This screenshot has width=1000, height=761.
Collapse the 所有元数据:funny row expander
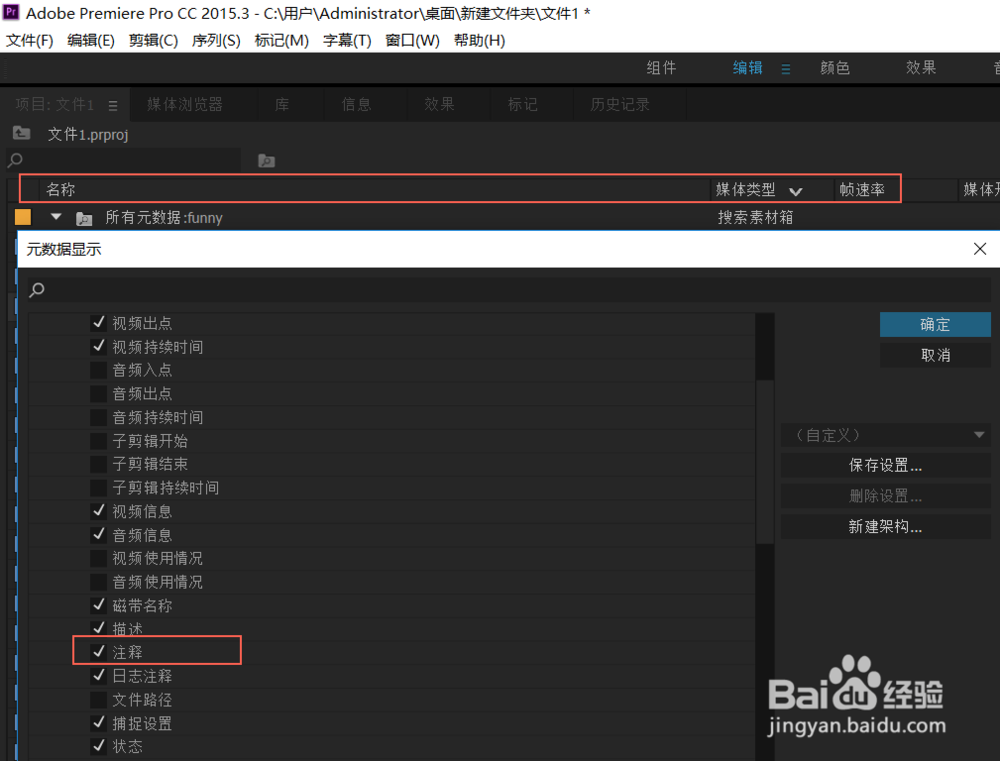[x=56, y=216]
